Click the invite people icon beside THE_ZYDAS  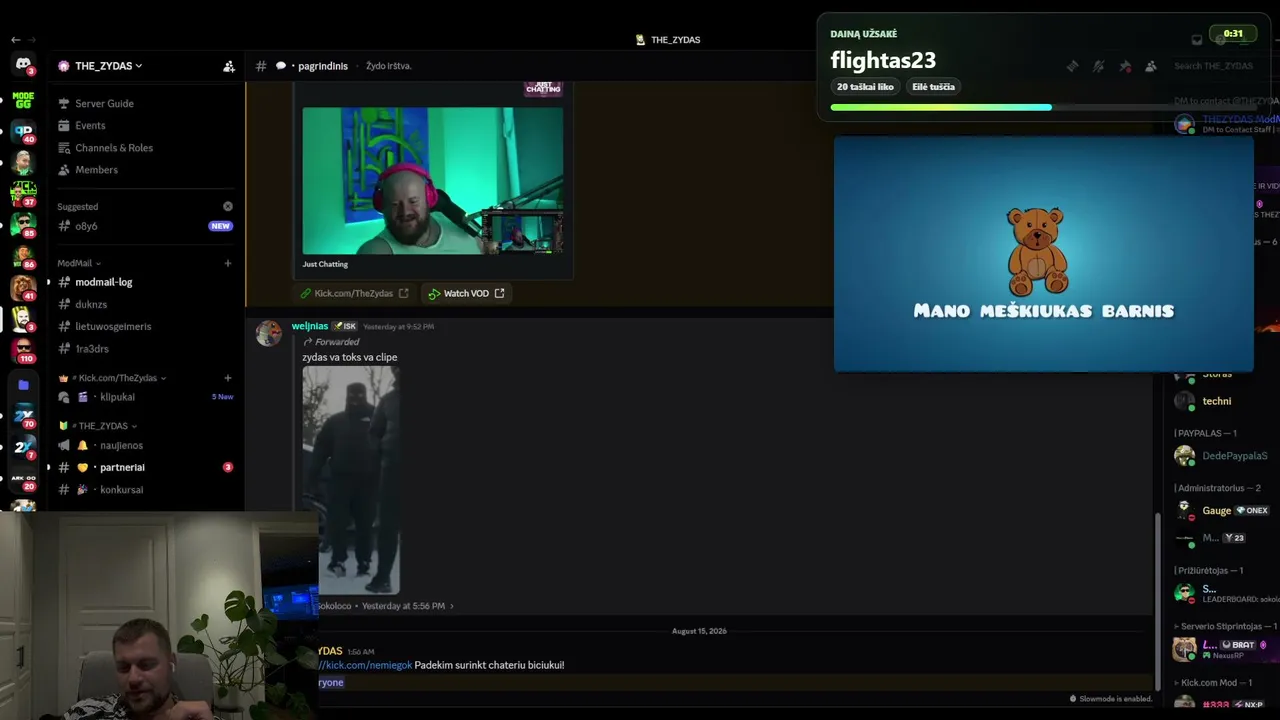(229, 66)
